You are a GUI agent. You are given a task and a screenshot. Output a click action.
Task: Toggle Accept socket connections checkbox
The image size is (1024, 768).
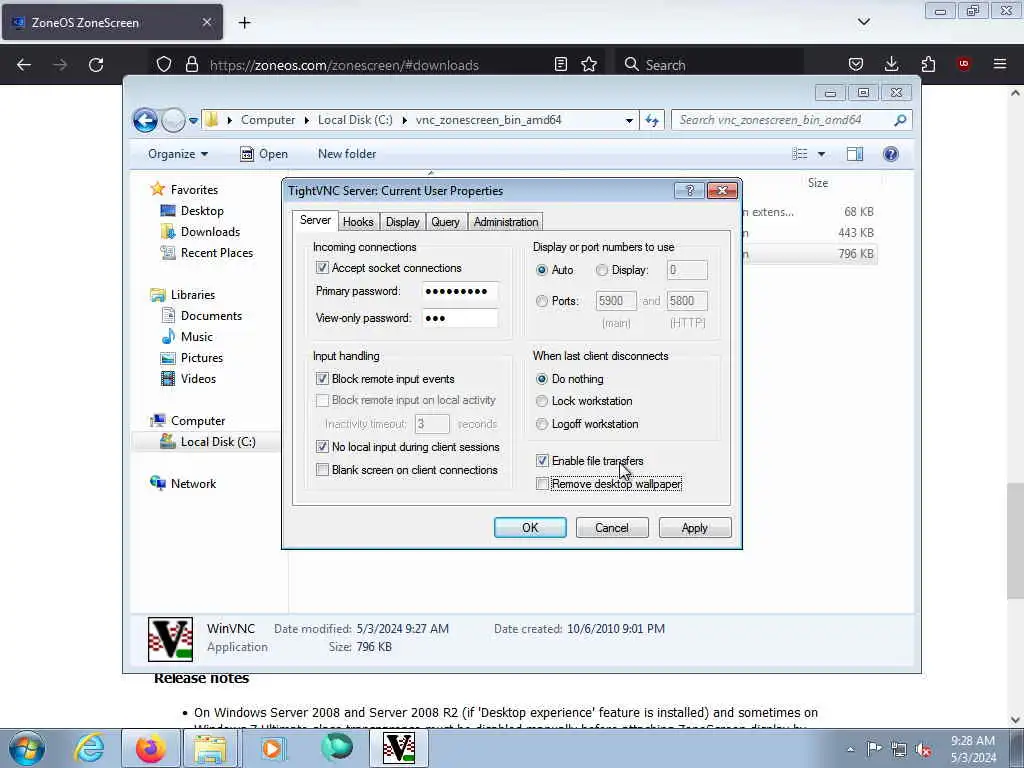(x=322, y=268)
